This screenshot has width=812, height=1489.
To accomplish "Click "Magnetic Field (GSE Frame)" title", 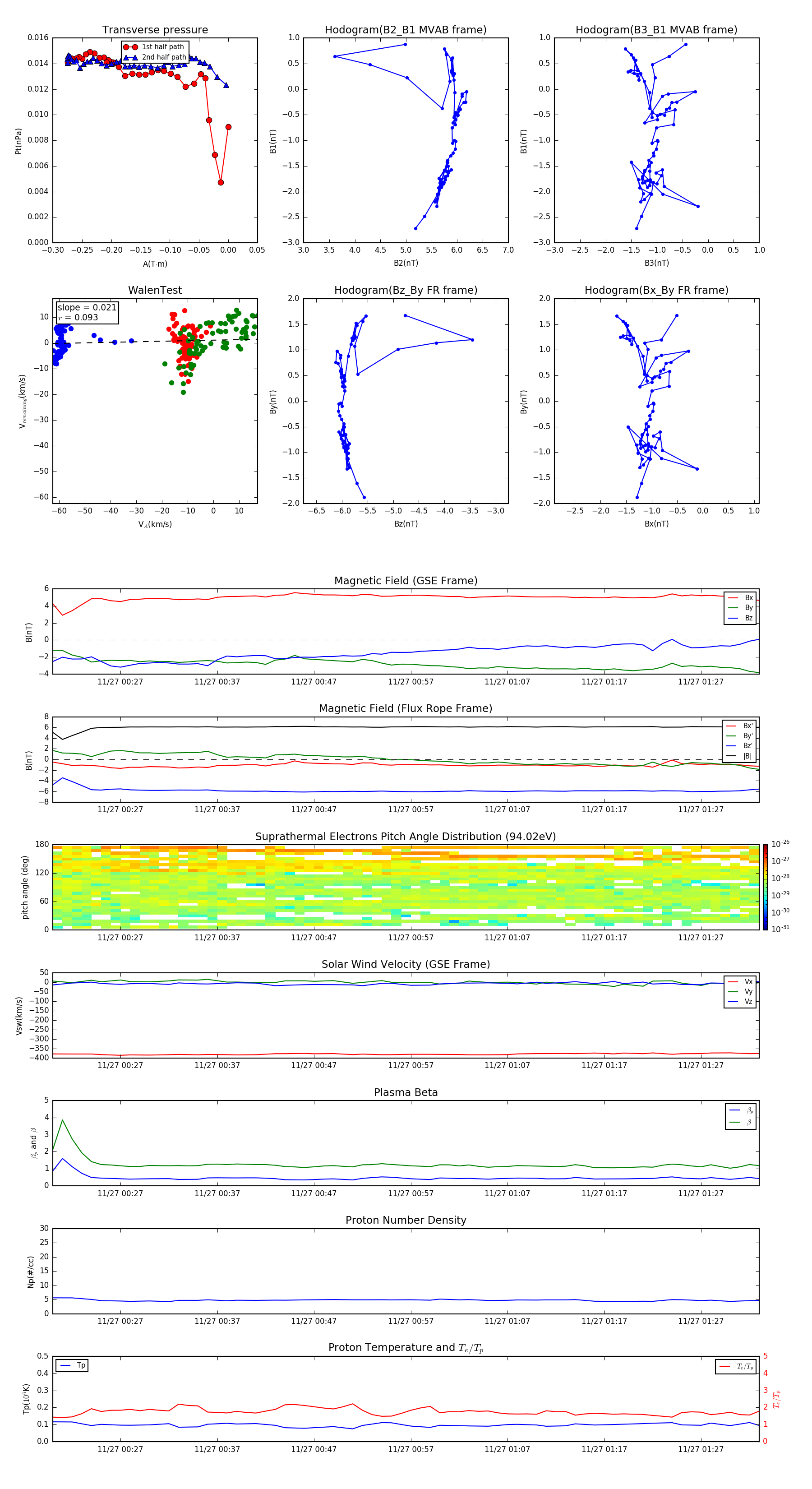I will coord(406,581).
